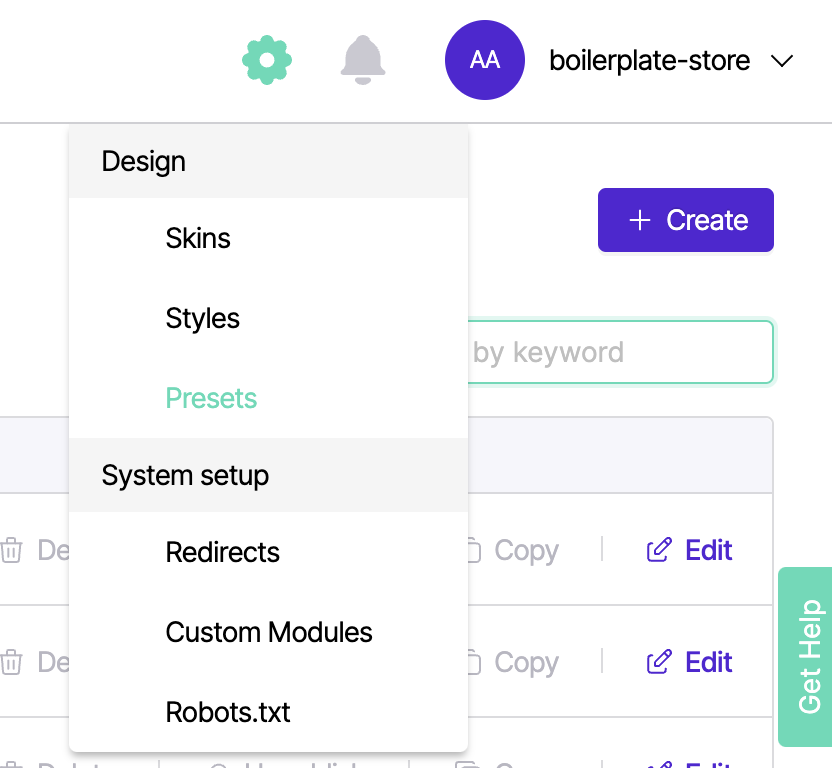Viewport: 832px width, 768px height.
Task: Click the Create button
Action: coord(686,220)
